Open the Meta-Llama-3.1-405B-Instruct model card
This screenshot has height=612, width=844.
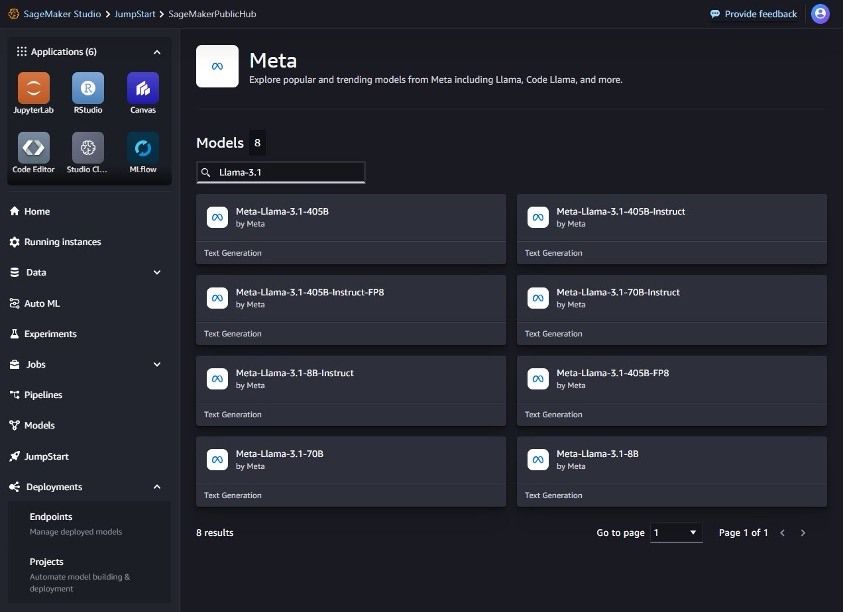click(x=672, y=229)
